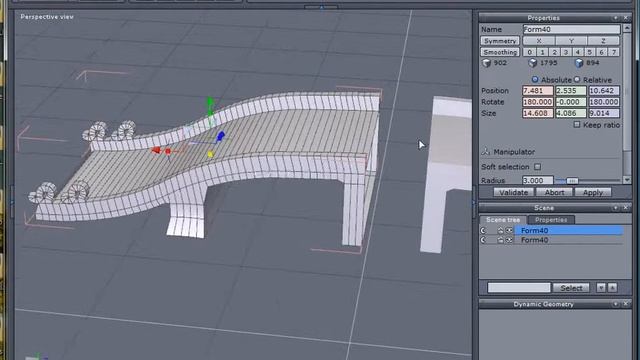Viewport: 640px width, 360px height.
Task: Click the Position X field 7.481
Action: click(538, 91)
